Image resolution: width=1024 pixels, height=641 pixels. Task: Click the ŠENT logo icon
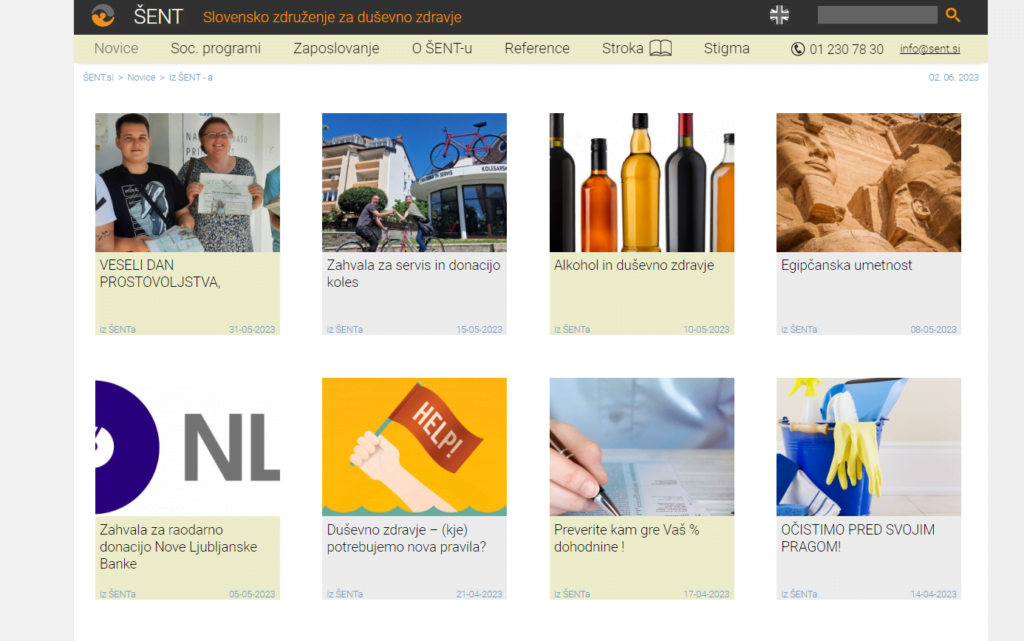tap(103, 16)
